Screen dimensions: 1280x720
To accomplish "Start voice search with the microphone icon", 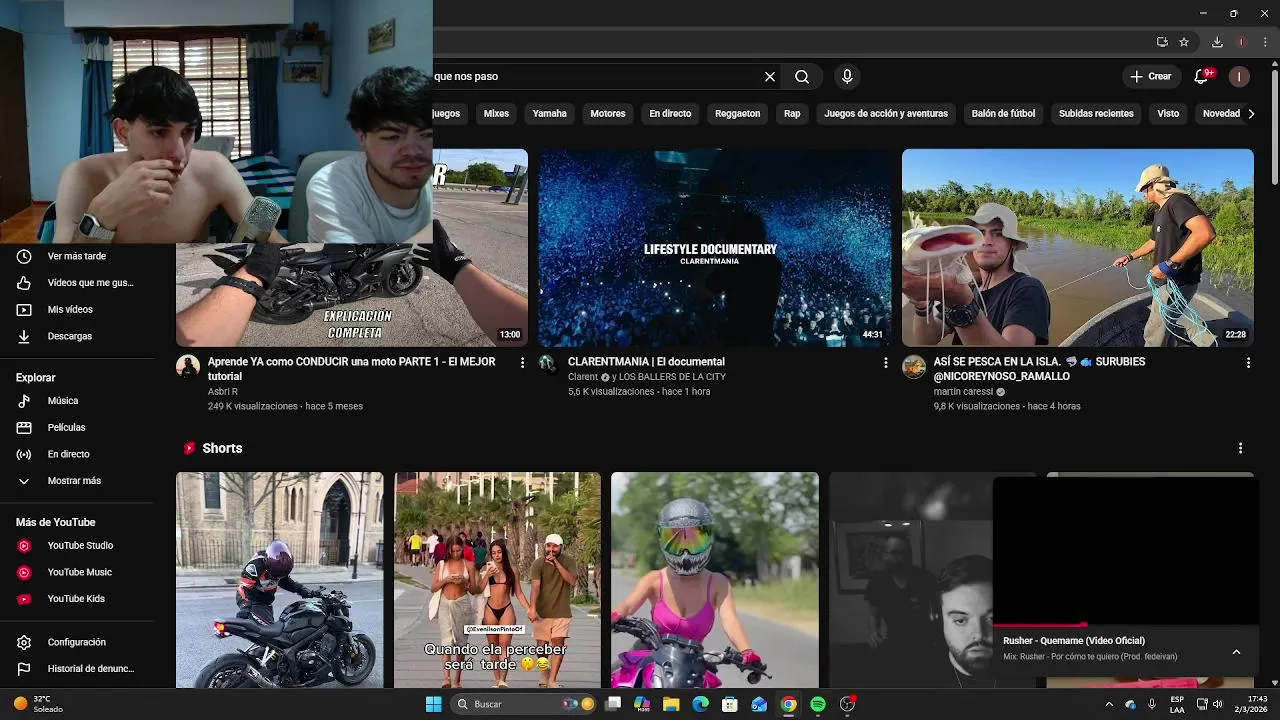I will (x=847, y=77).
